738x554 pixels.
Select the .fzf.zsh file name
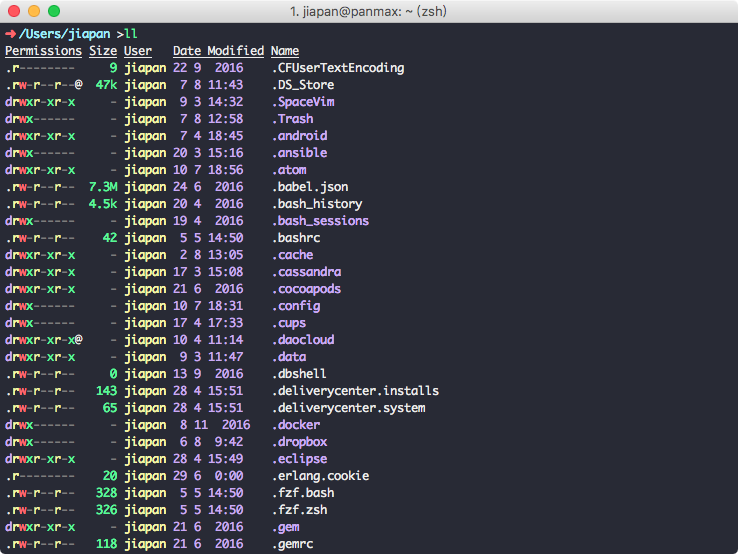(x=300, y=510)
